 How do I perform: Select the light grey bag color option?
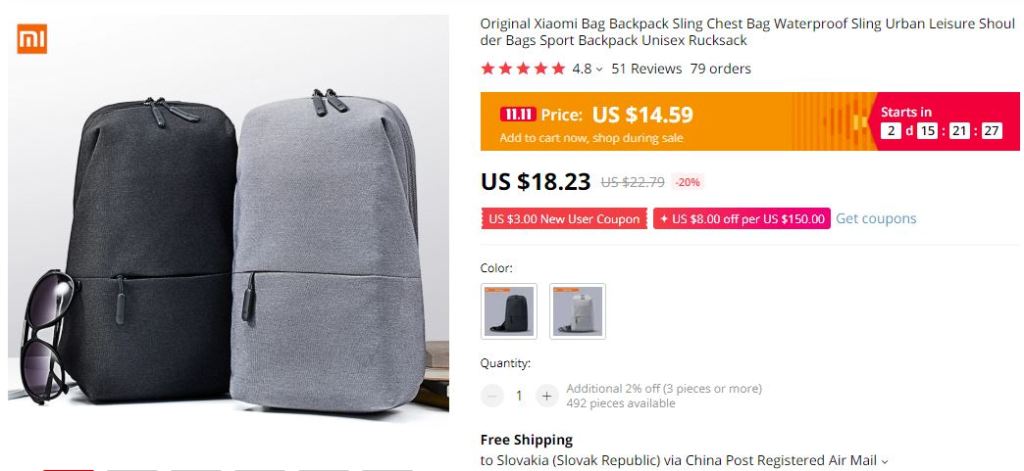(x=577, y=311)
